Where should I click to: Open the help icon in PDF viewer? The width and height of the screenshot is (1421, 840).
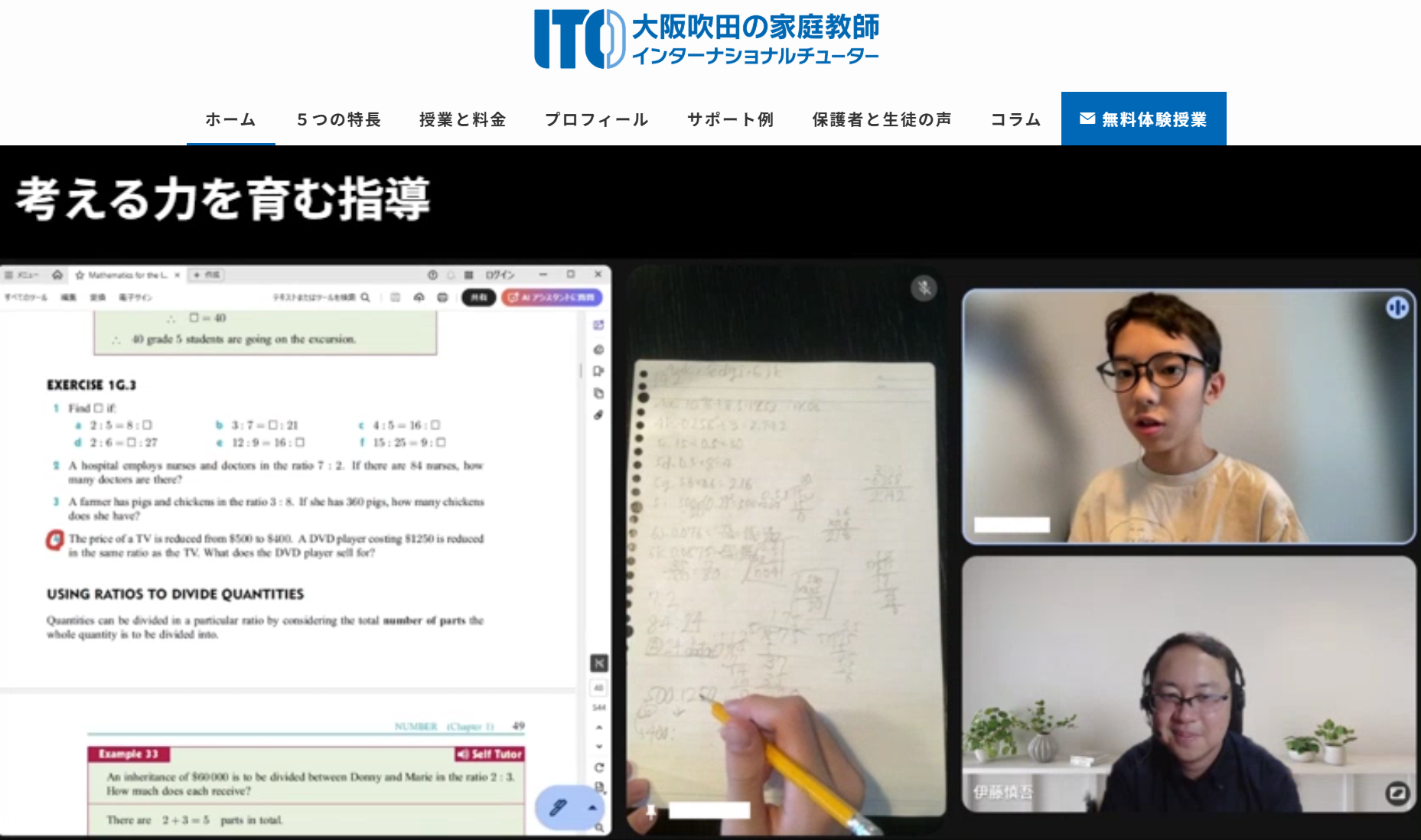click(432, 275)
